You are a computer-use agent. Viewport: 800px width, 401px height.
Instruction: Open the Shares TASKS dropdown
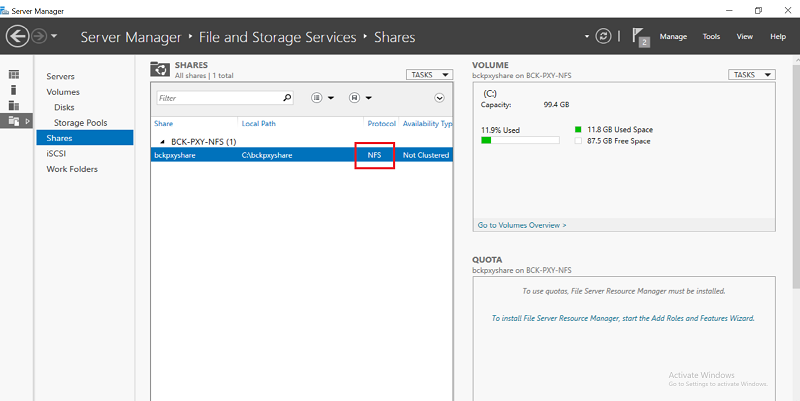(x=430, y=74)
